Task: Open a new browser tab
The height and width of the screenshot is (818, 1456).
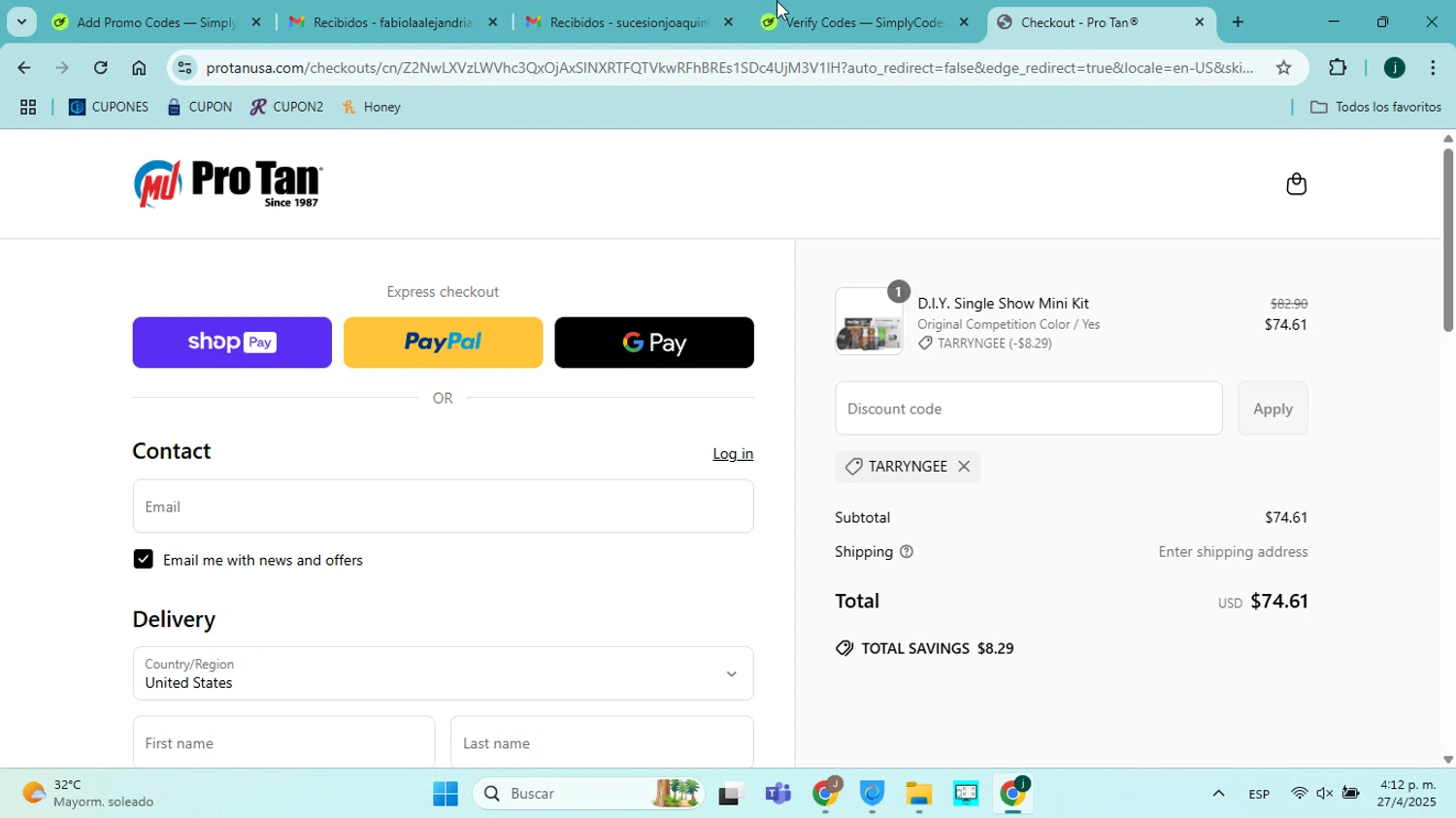Action: coord(1238,21)
